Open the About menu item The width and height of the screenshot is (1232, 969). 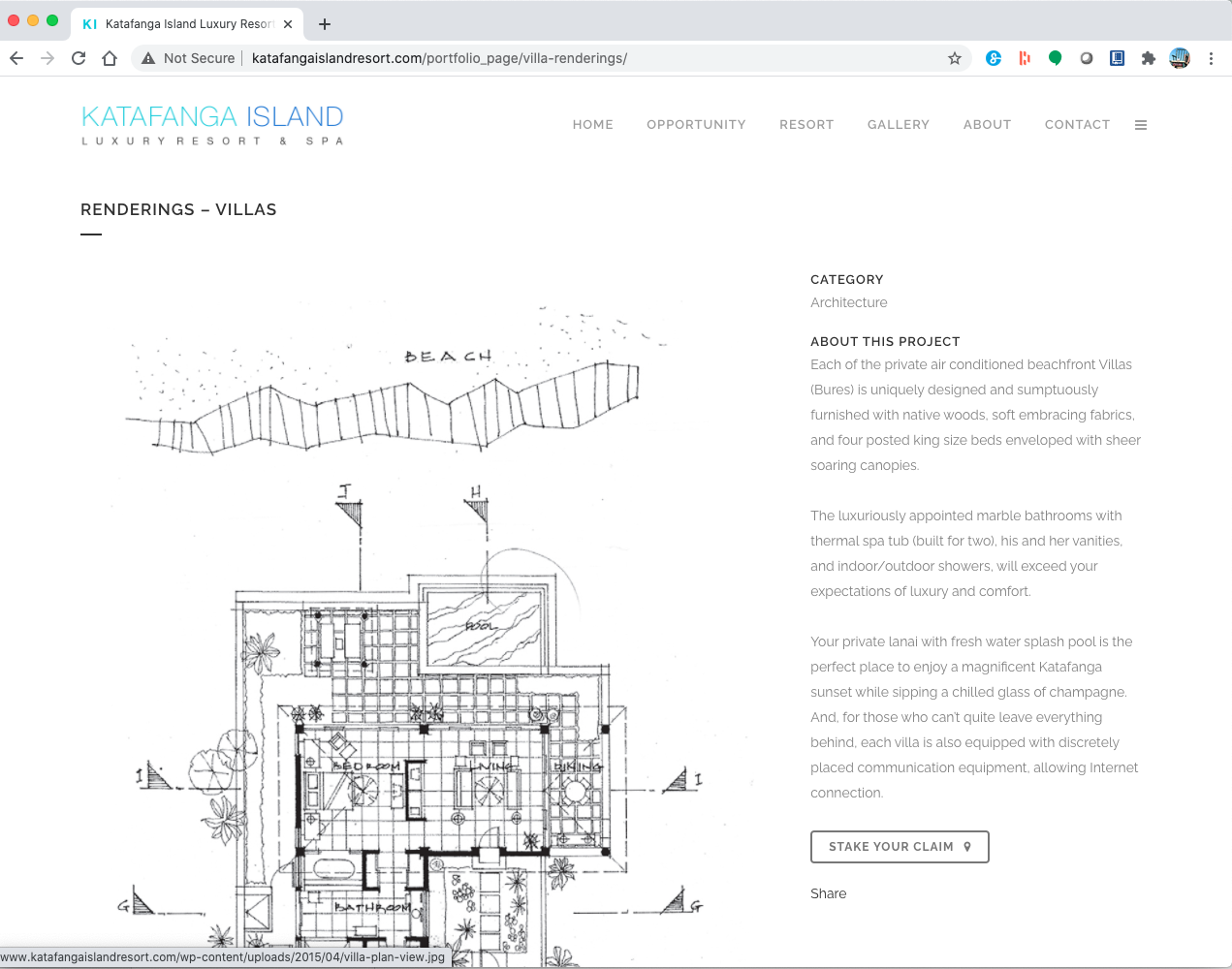[987, 125]
